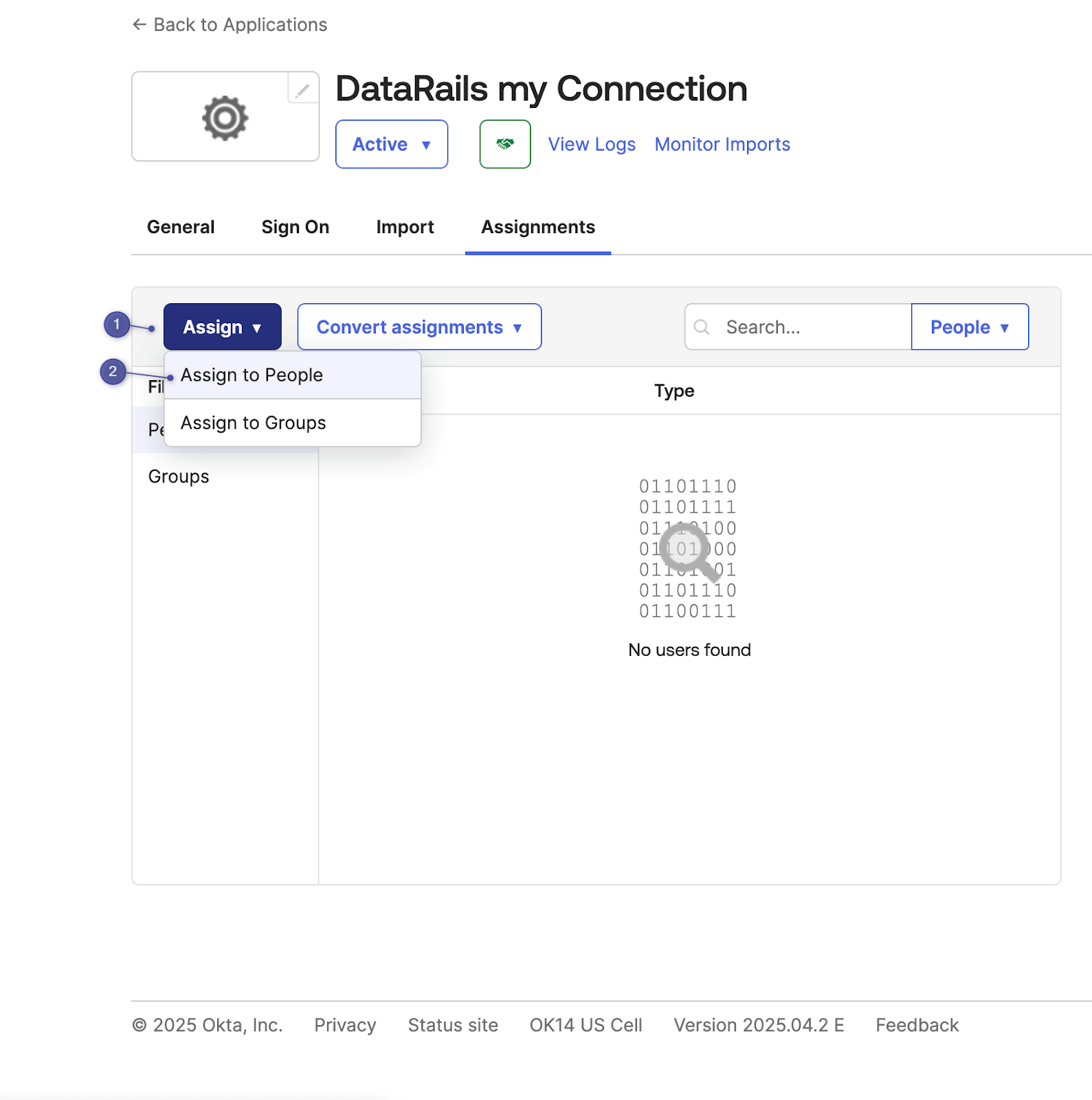
Task: Switch to the General tab
Action: point(181,228)
